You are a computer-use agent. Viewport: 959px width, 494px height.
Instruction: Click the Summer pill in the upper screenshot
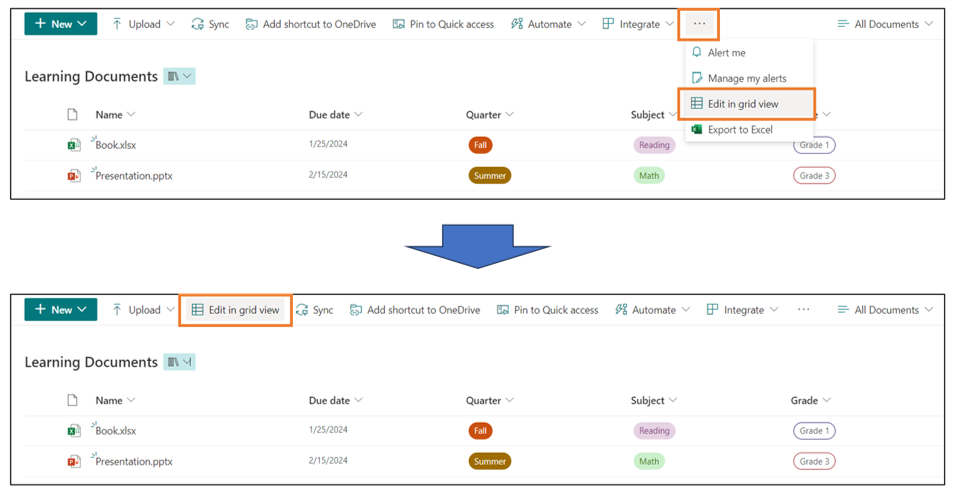click(x=490, y=175)
